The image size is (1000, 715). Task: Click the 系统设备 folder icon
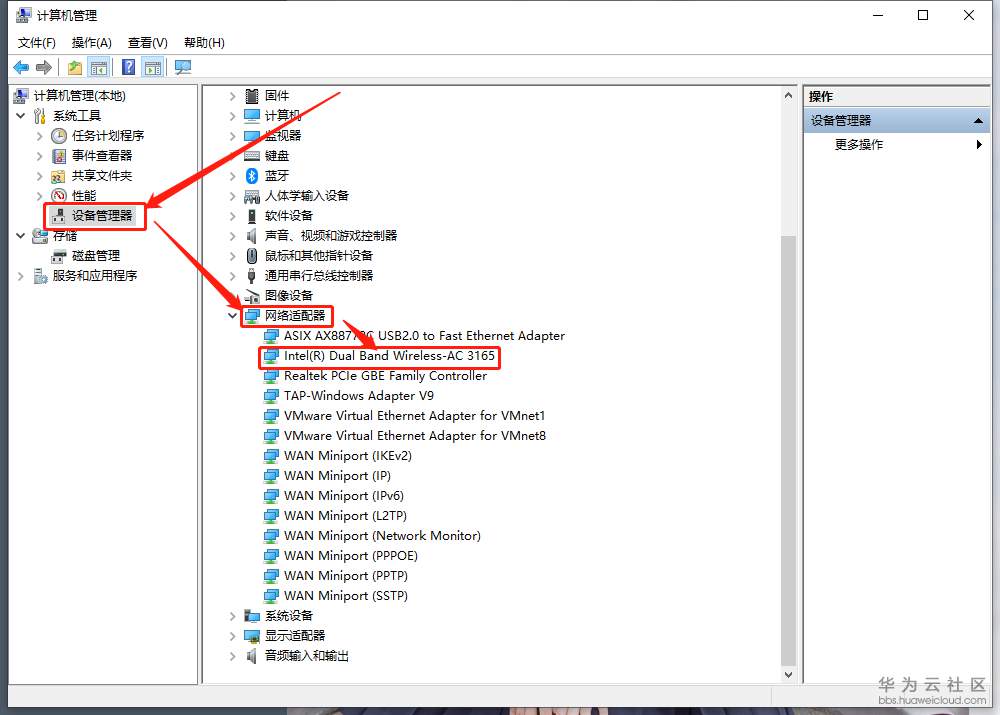coord(252,615)
